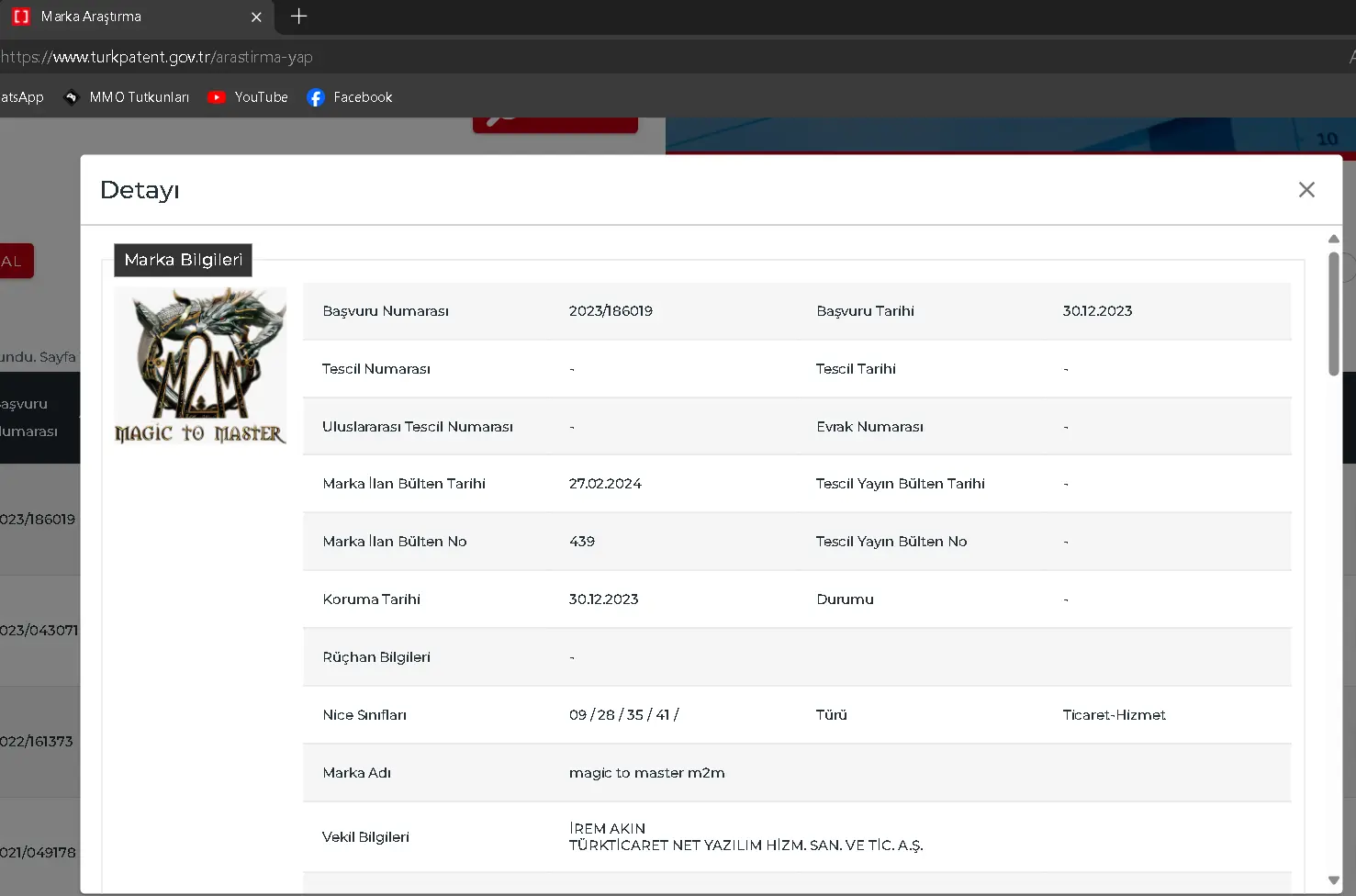This screenshot has width=1356, height=896.
Task: Click the YouTube bookmark icon
Action: (x=217, y=97)
